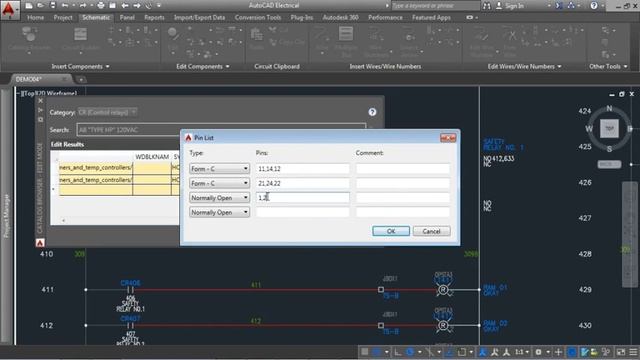Toggle the object snap square icon

pos(462,351)
